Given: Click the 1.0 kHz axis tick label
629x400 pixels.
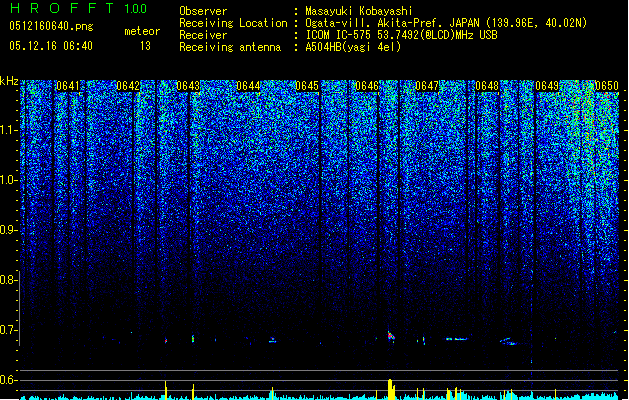Looking at the screenshot, I should (x=8, y=180).
